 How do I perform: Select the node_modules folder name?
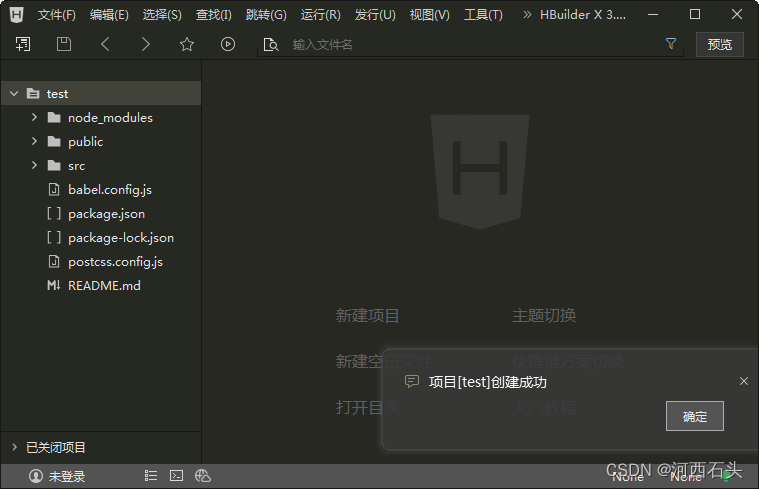[x=110, y=117]
